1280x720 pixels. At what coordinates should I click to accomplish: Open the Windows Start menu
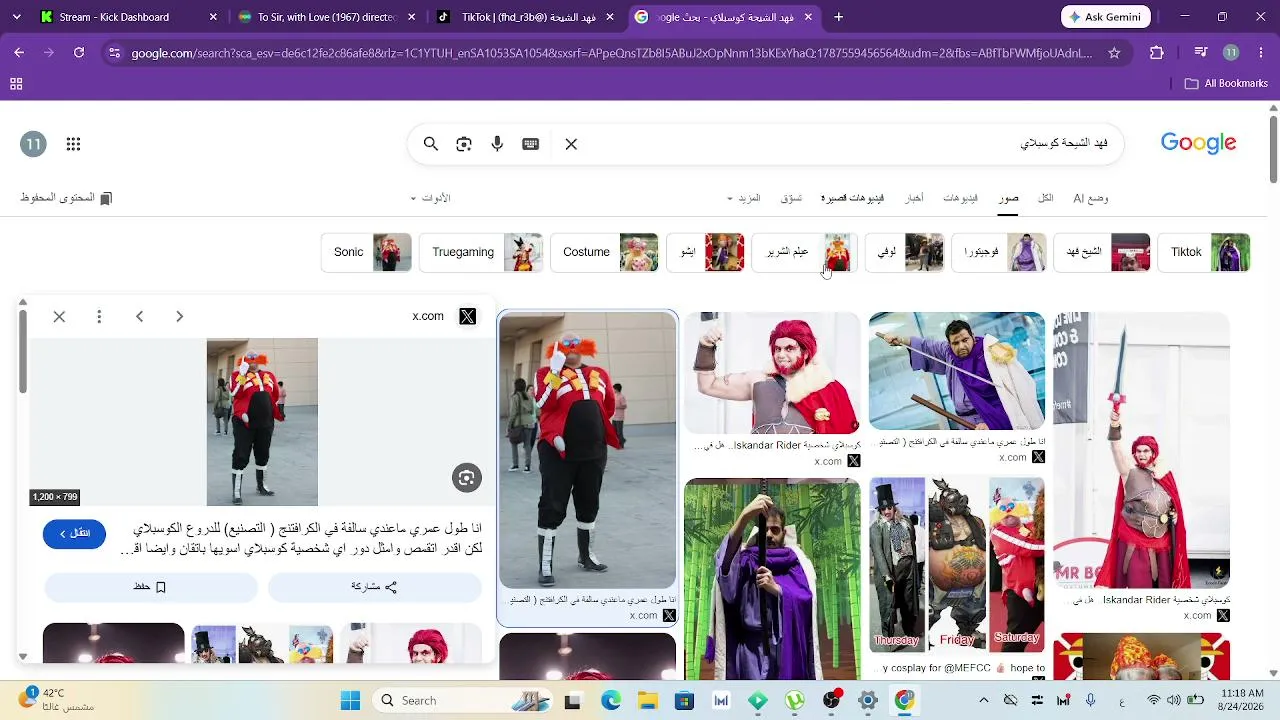[350, 700]
